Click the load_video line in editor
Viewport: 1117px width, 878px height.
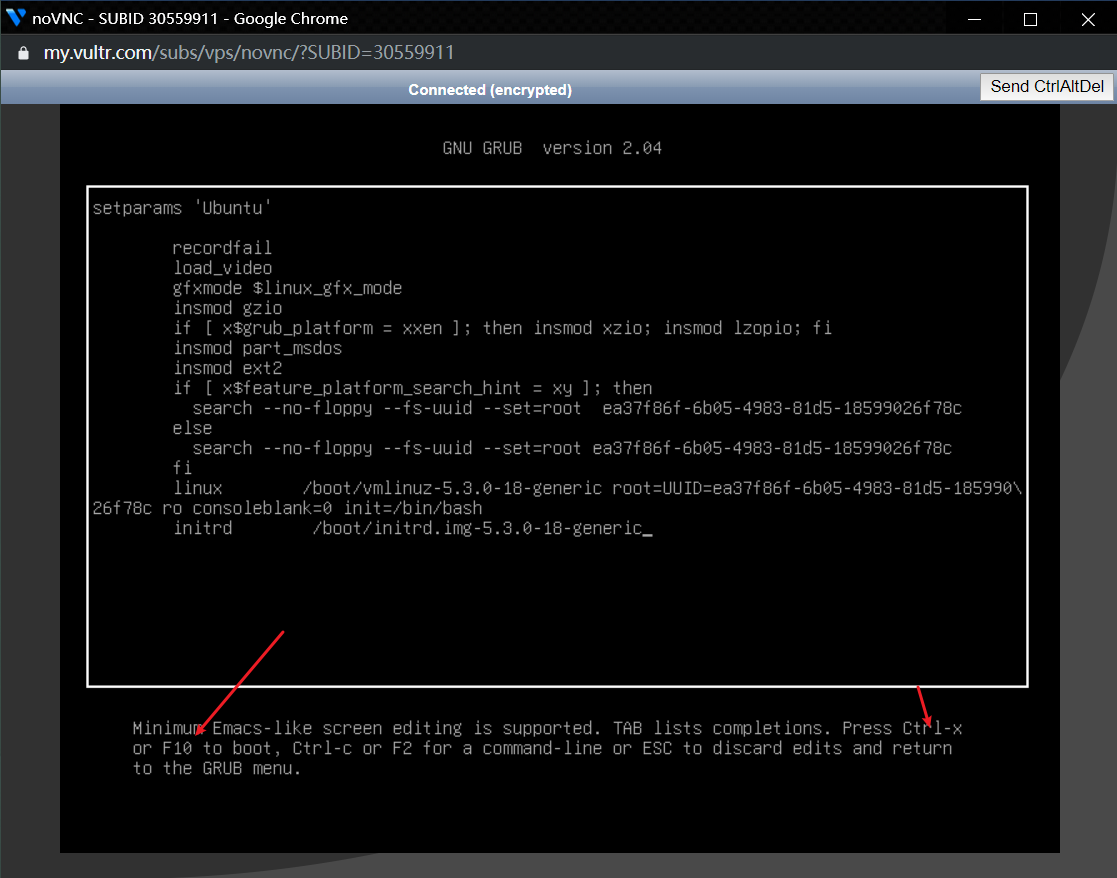coord(222,268)
